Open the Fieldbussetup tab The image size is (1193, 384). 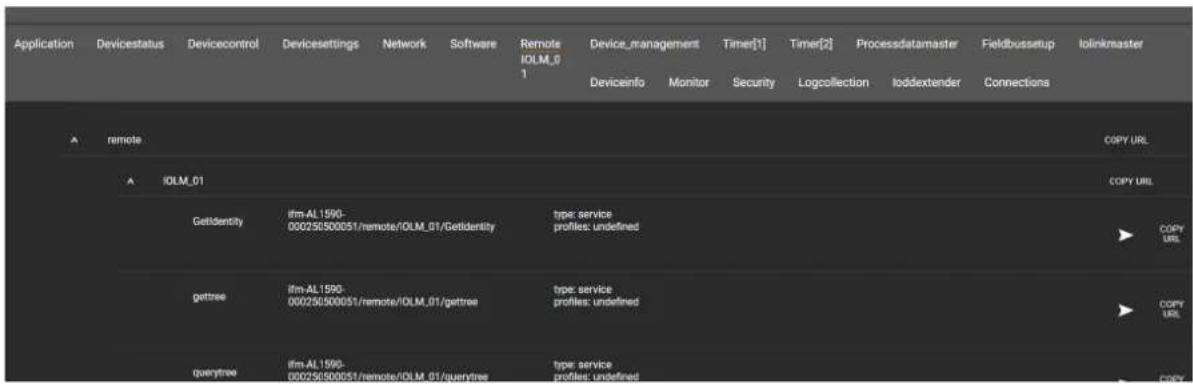(x=1018, y=45)
